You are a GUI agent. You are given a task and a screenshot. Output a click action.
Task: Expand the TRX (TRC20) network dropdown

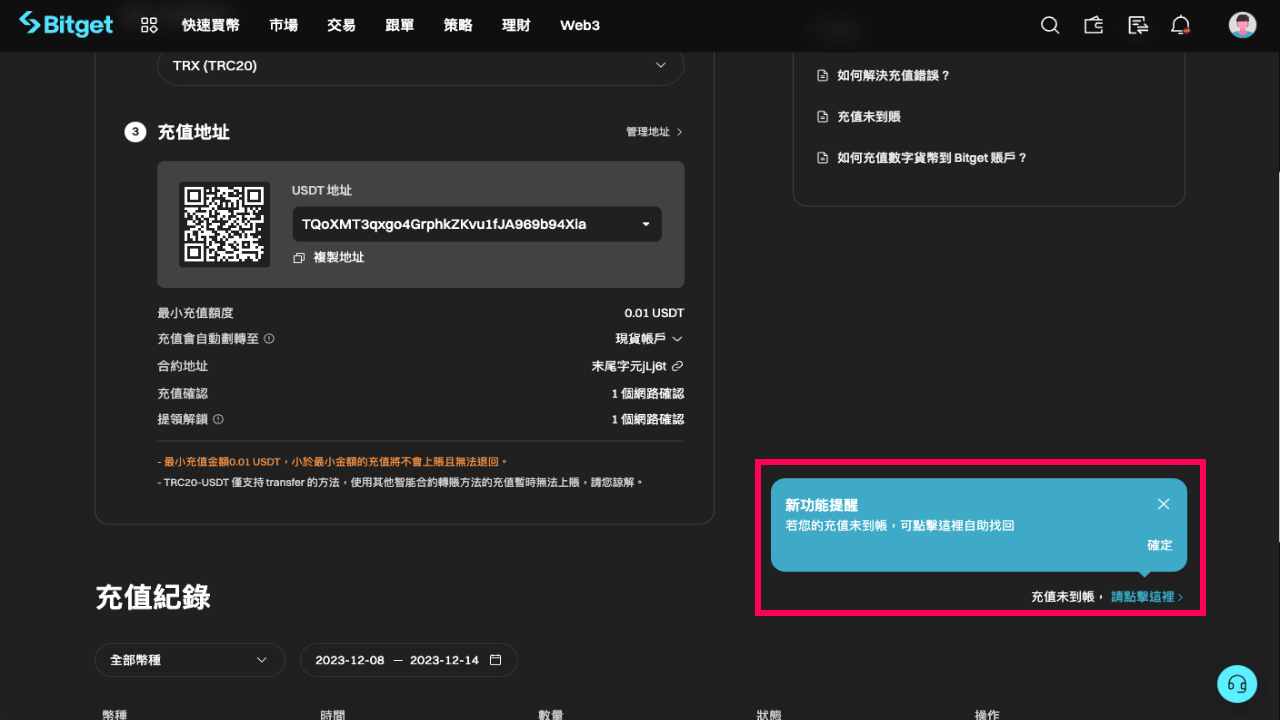tap(660, 65)
